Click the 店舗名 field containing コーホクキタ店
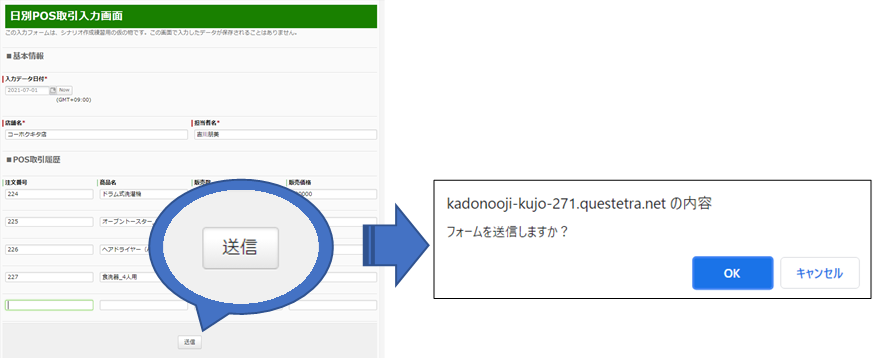This screenshot has width=880, height=360. click(x=97, y=135)
